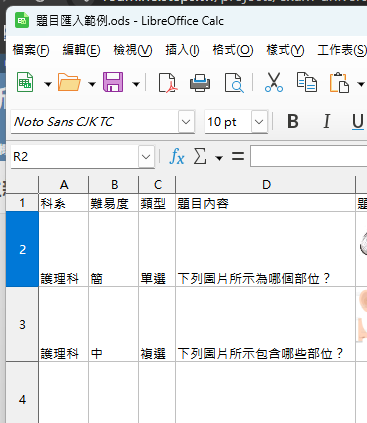Toggle Bold formatting
Image resolution: width=367 pixels, height=423 pixels.
[x=293, y=121]
